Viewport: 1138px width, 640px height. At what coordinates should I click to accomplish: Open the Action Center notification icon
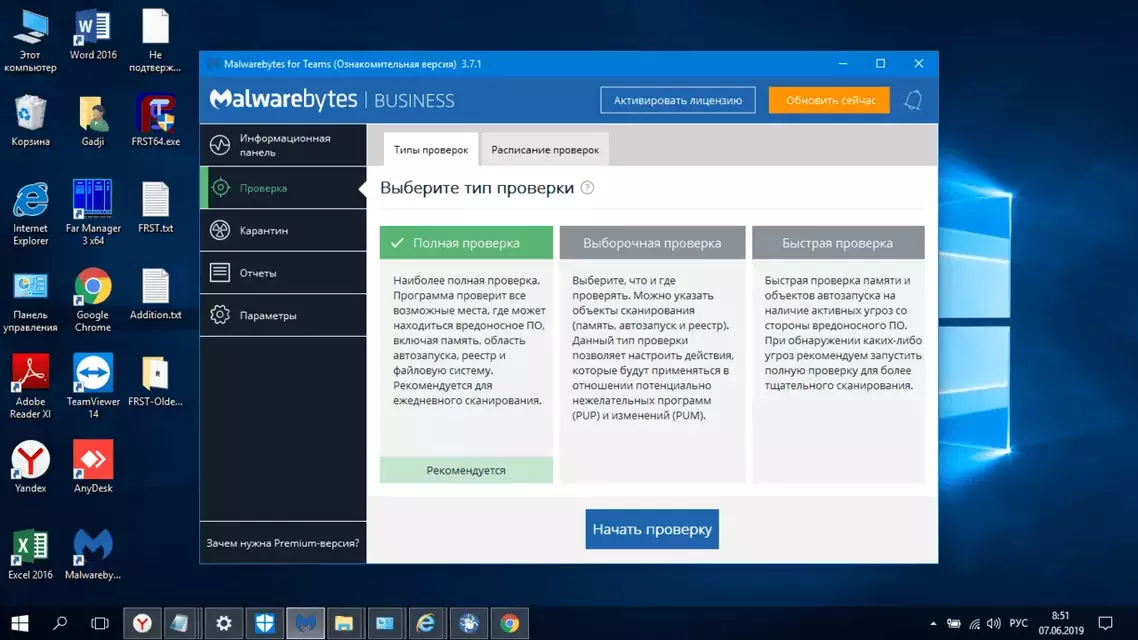(x=1105, y=623)
